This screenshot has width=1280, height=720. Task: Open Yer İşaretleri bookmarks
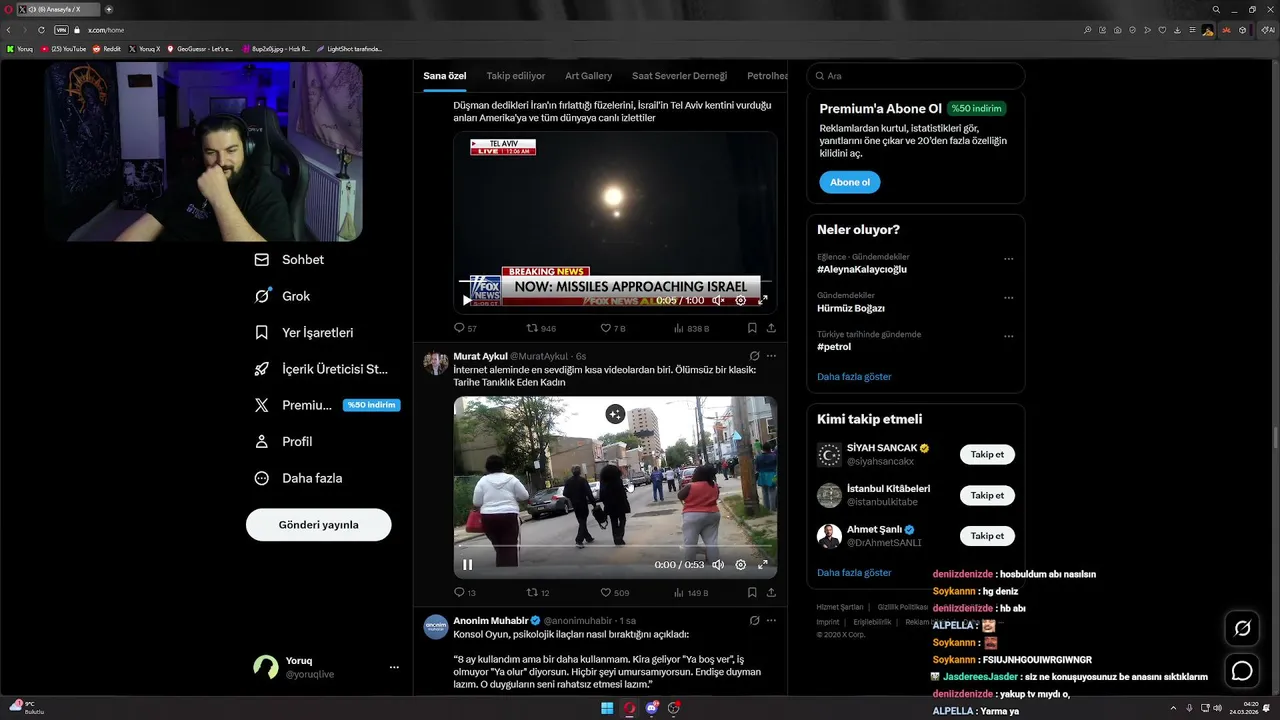coord(303,332)
